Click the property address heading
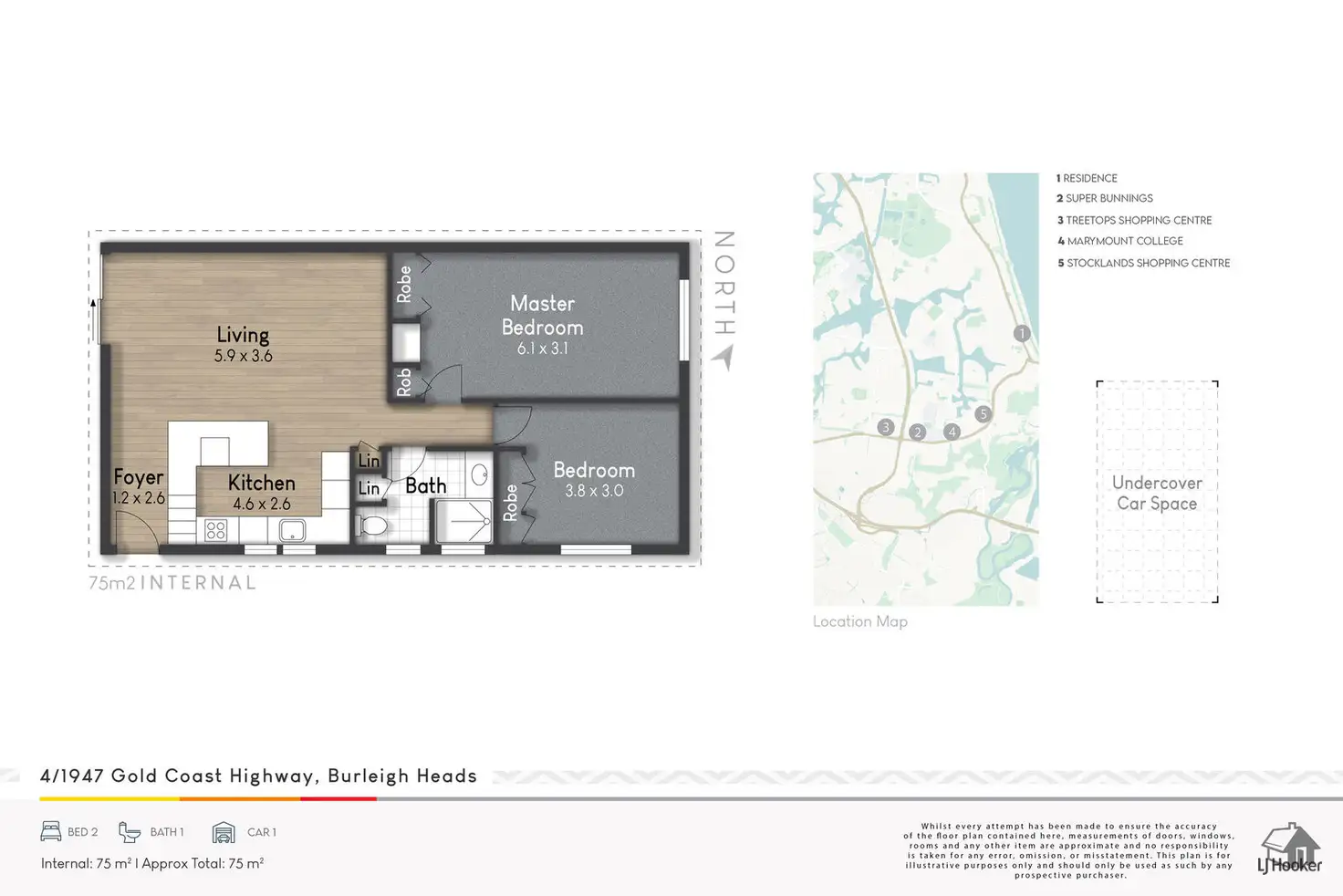The height and width of the screenshot is (896, 1343). (x=258, y=776)
